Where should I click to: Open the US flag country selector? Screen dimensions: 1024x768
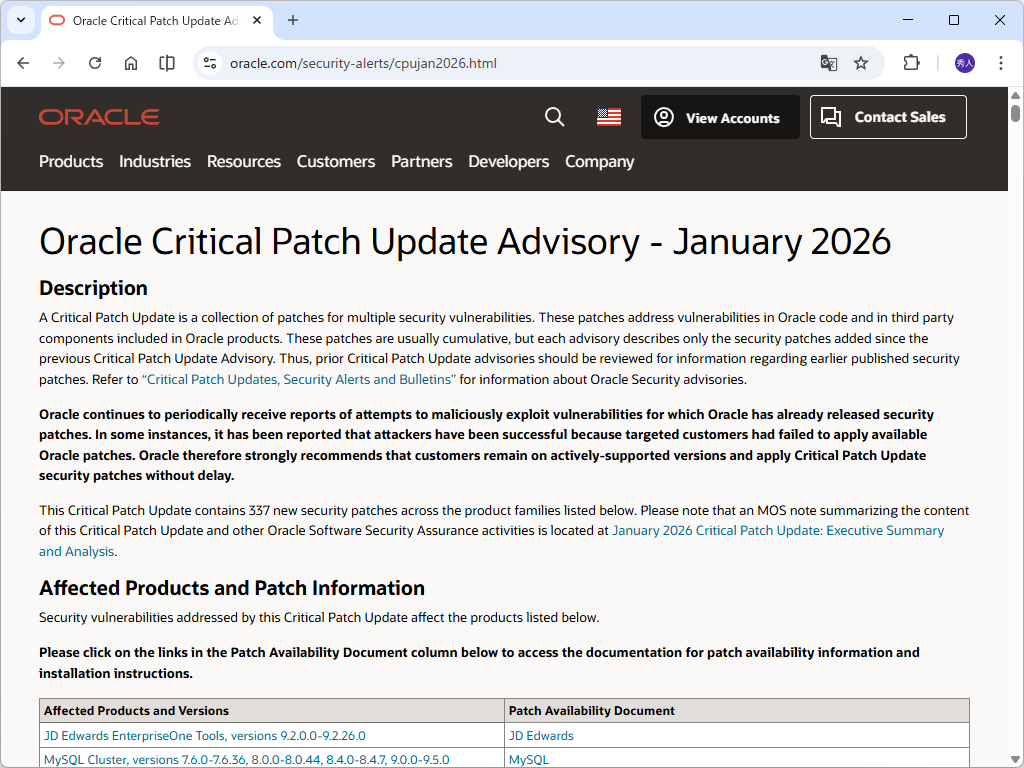609,117
